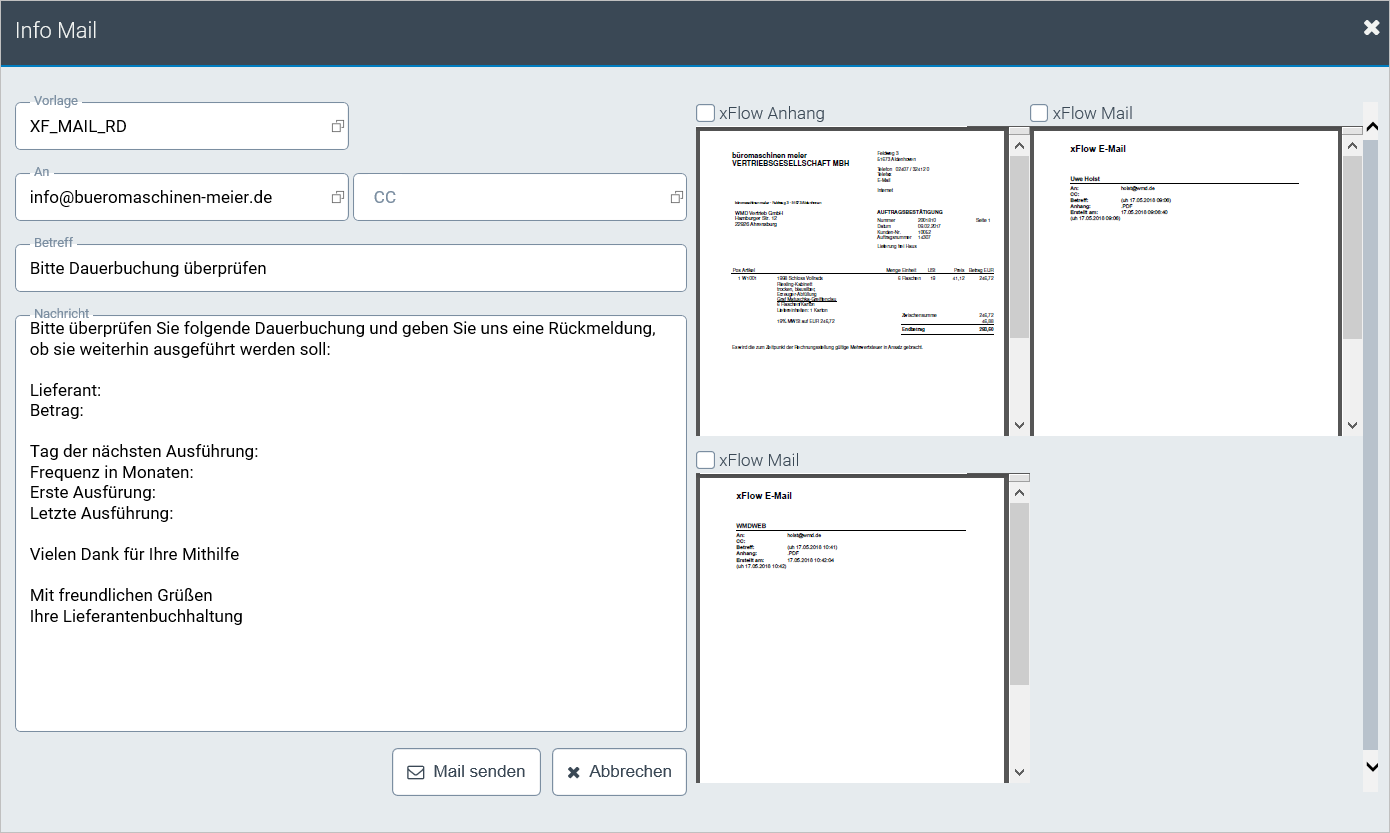Click into the Betreff subject field

coord(350,269)
